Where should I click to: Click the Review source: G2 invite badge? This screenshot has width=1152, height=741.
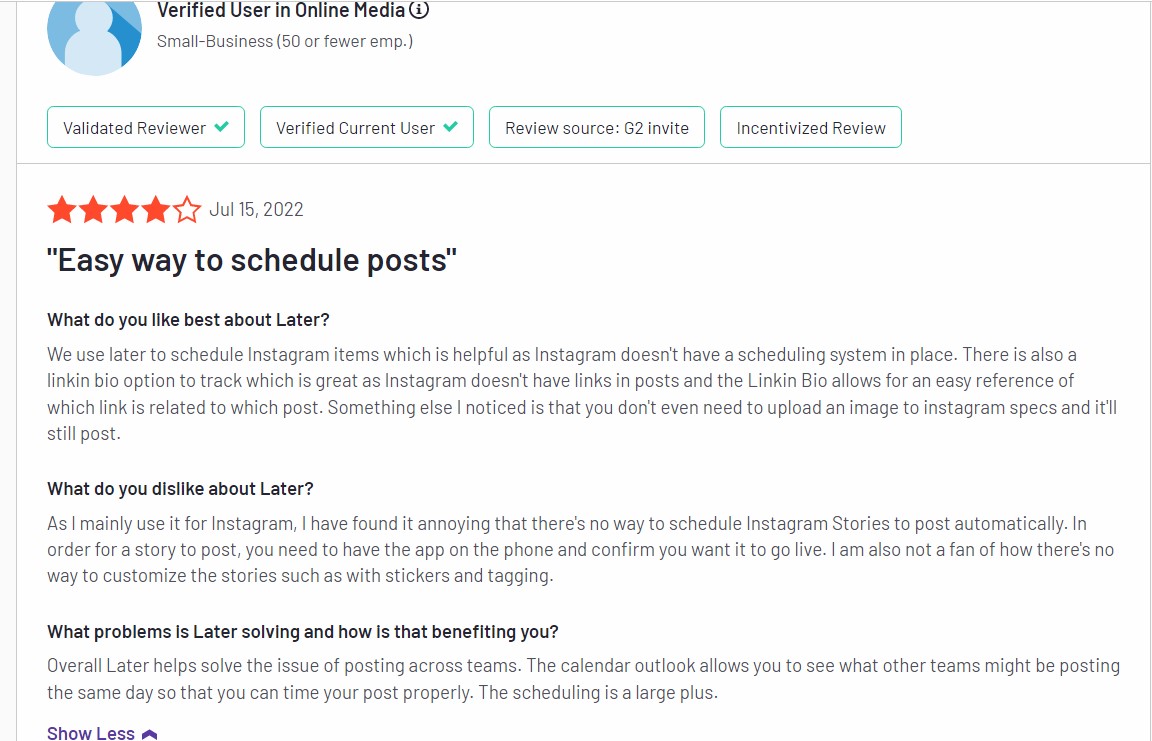[597, 127]
